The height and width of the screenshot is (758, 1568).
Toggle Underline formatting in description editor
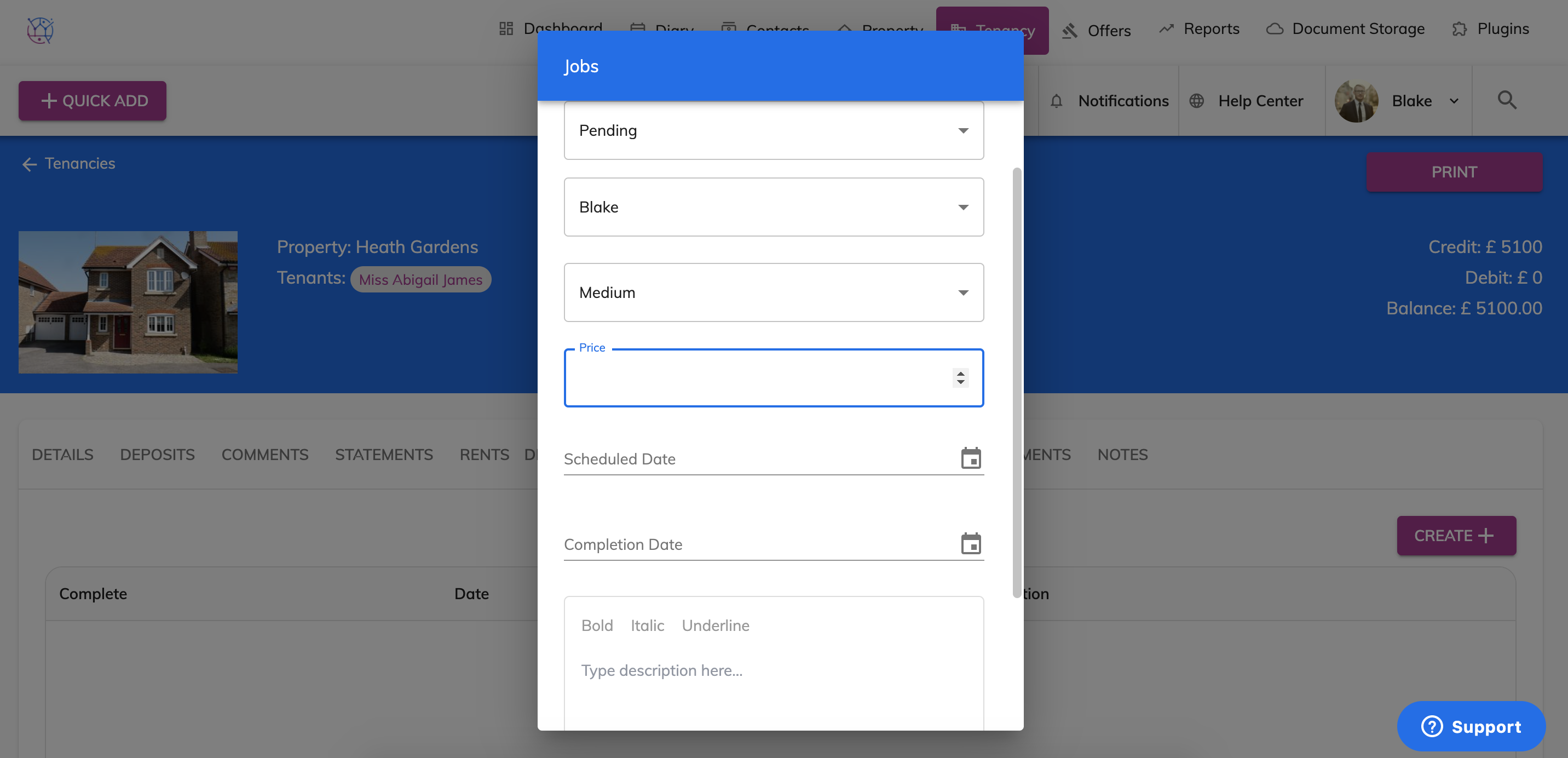click(715, 625)
